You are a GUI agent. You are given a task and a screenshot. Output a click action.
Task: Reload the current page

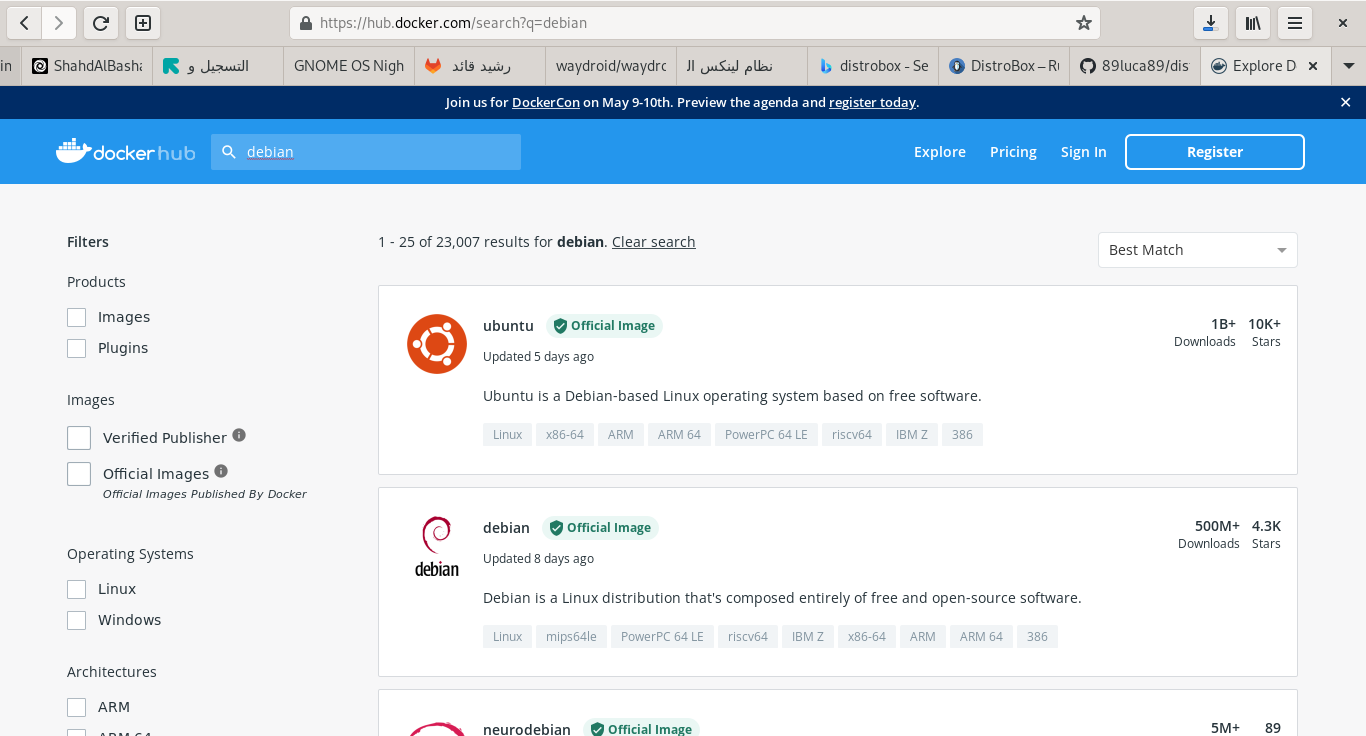tap(100, 22)
